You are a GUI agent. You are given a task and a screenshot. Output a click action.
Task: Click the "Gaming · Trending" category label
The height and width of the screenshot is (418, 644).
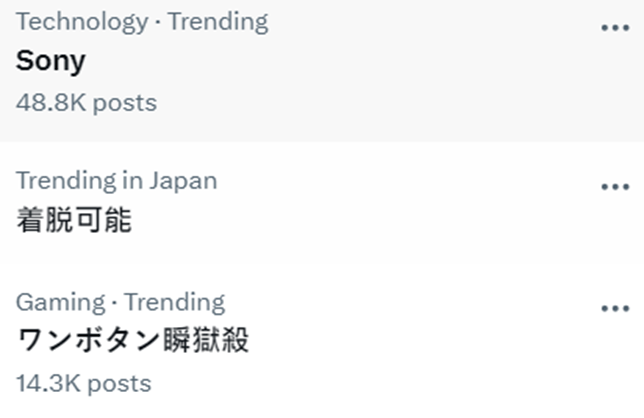pos(120,302)
